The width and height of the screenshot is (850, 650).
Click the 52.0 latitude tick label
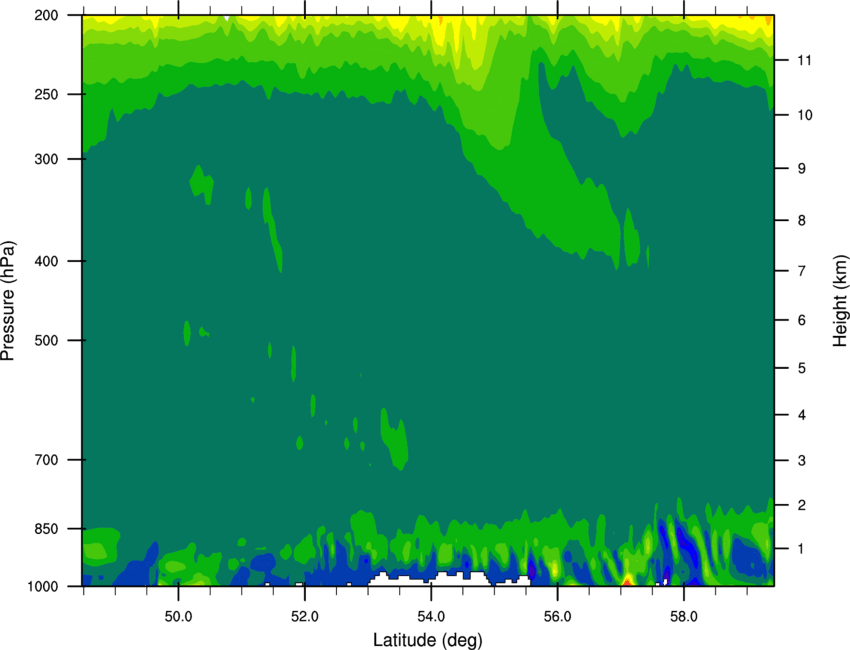click(x=305, y=617)
